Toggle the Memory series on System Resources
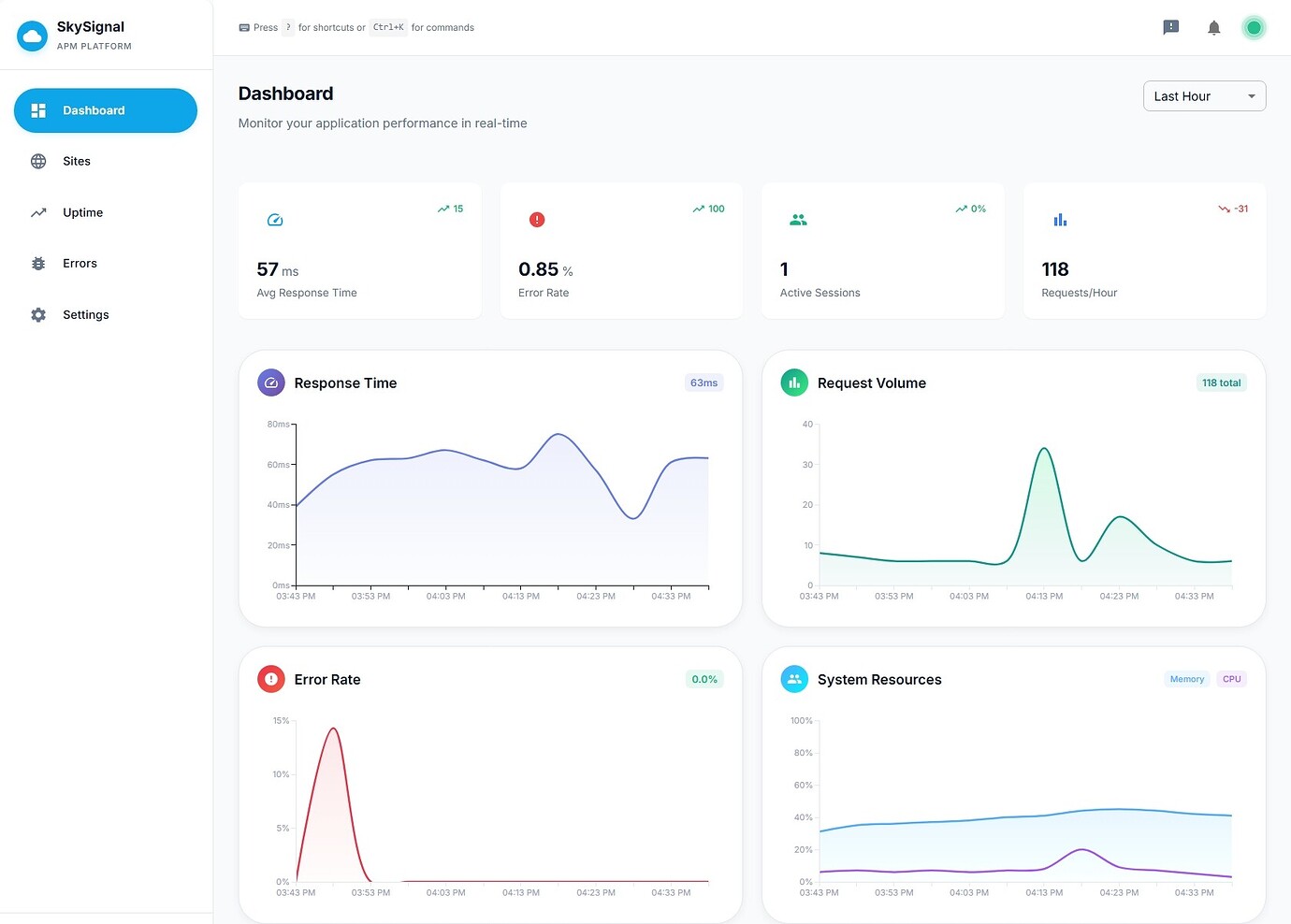Image resolution: width=1291 pixels, height=924 pixels. click(x=1186, y=679)
